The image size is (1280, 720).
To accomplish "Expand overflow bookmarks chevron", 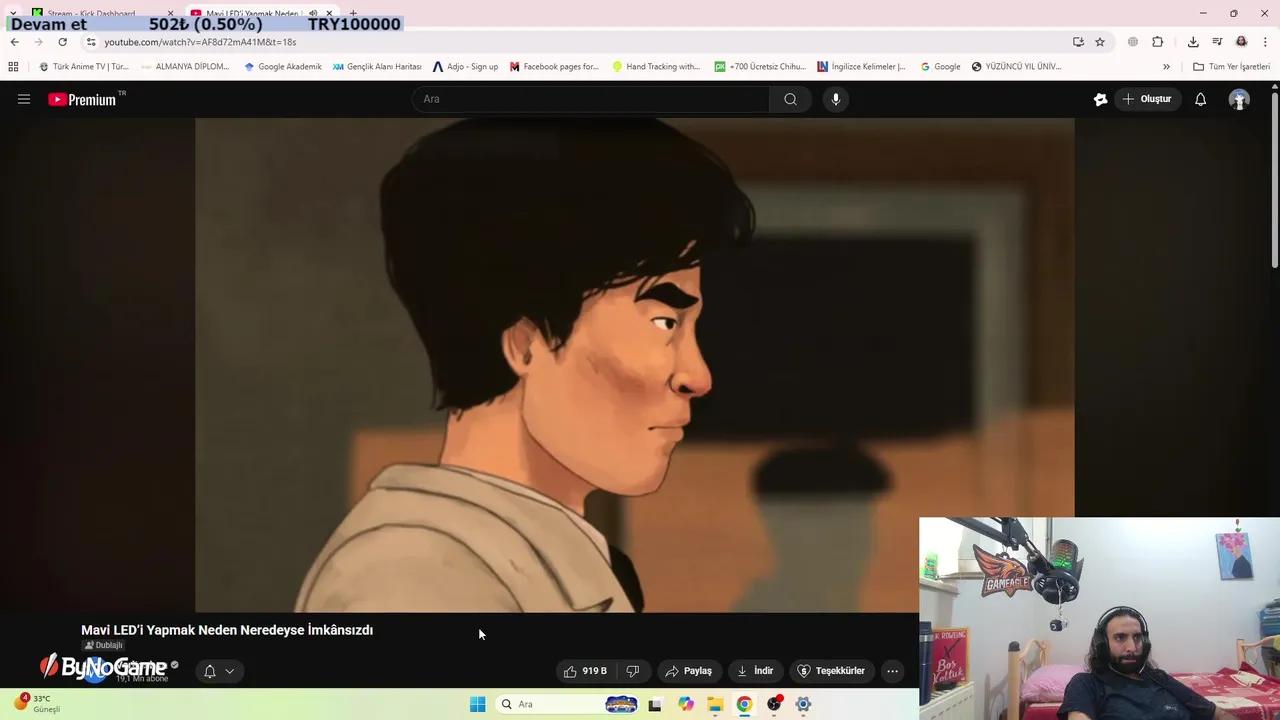I will pyautogui.click(x=1166, y=67).
